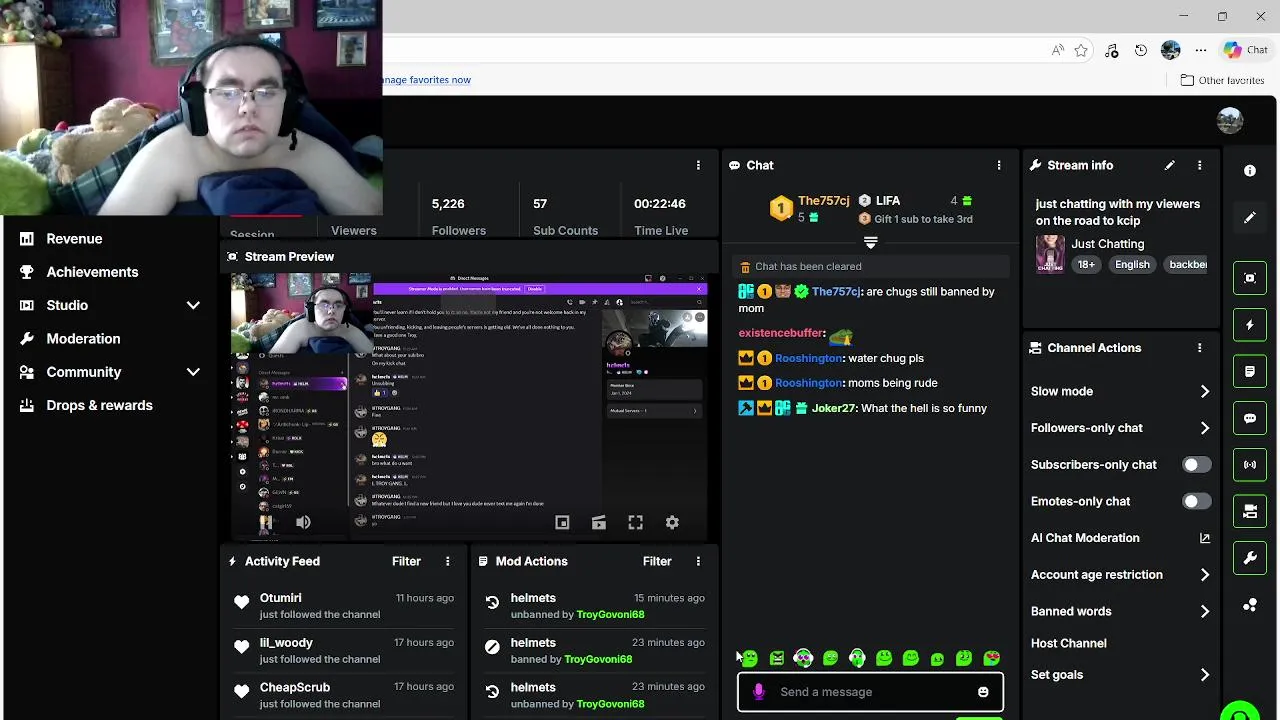The image size is (1280, 720).
Task: Toggle stream preview widget in right rail
Action: pos(1249,278)
